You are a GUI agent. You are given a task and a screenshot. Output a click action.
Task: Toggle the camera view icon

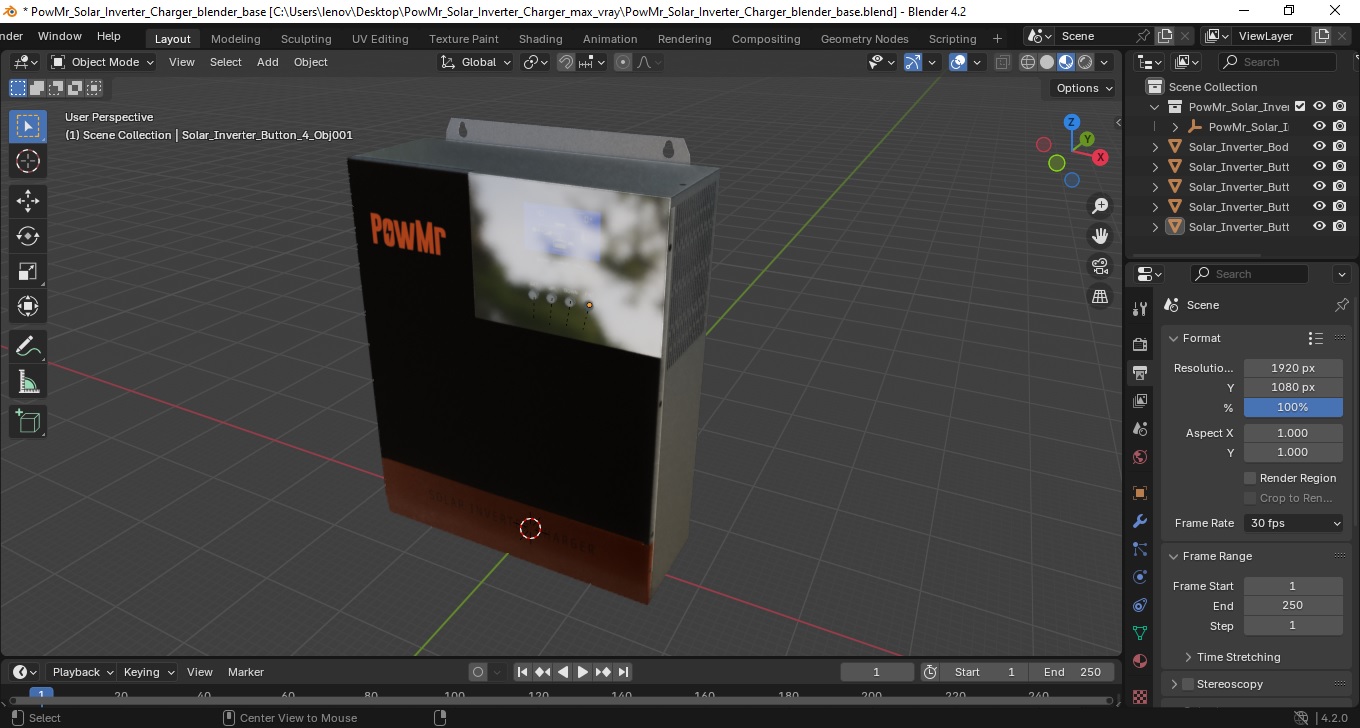(1100, 266)
